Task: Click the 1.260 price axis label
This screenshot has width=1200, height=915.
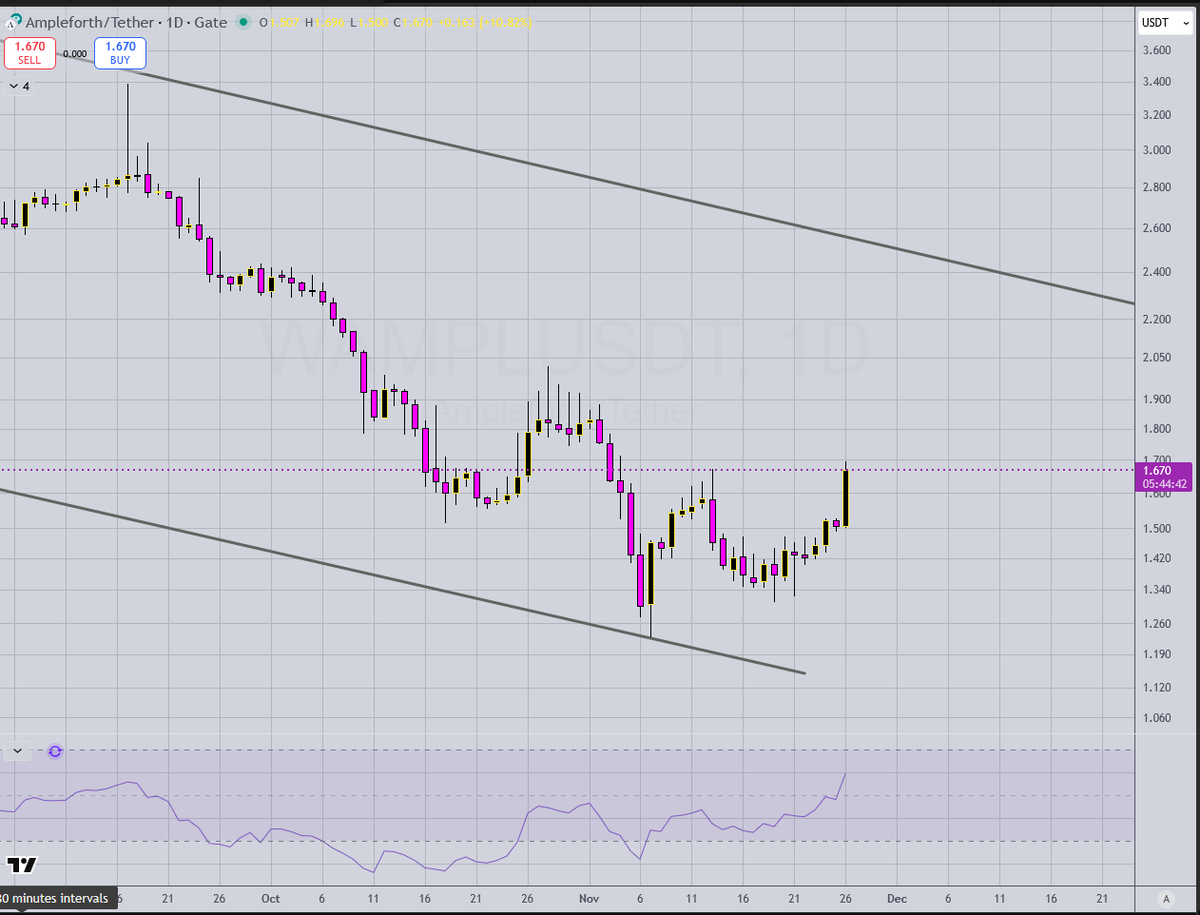Action: click(x=1156, y=624)
